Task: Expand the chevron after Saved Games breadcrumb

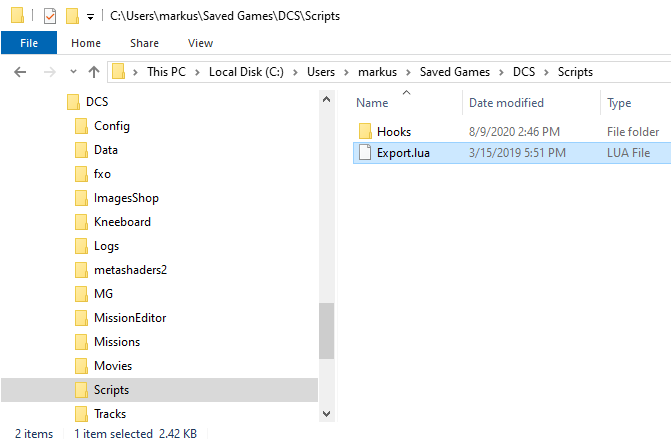Action: click(501, 72)
